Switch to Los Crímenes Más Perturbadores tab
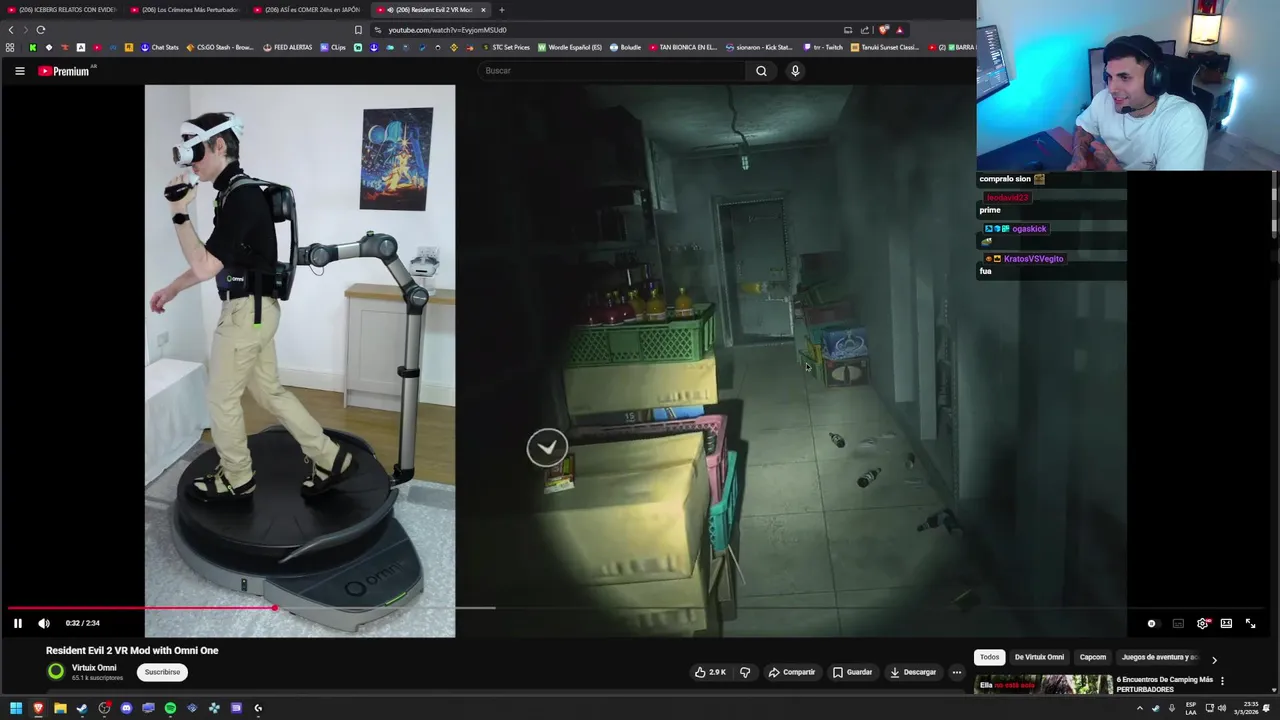This screenshot has height=720, width=1280. pos(185,10)
